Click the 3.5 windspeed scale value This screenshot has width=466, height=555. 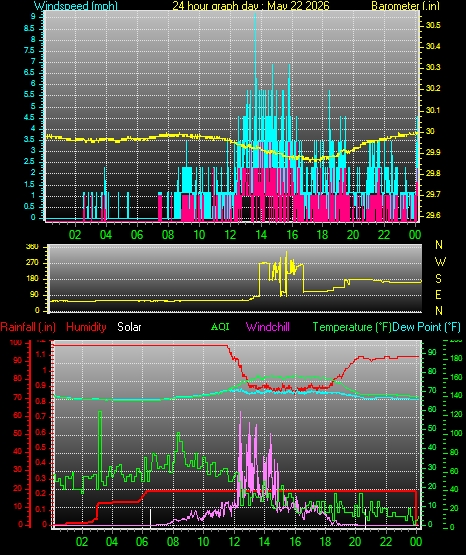coord(29,139)
